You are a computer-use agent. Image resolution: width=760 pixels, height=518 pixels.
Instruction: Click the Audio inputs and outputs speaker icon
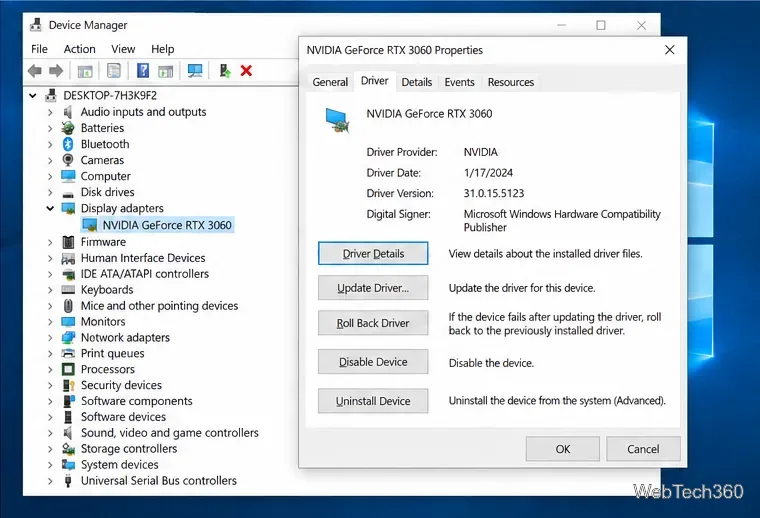(68, 112)
